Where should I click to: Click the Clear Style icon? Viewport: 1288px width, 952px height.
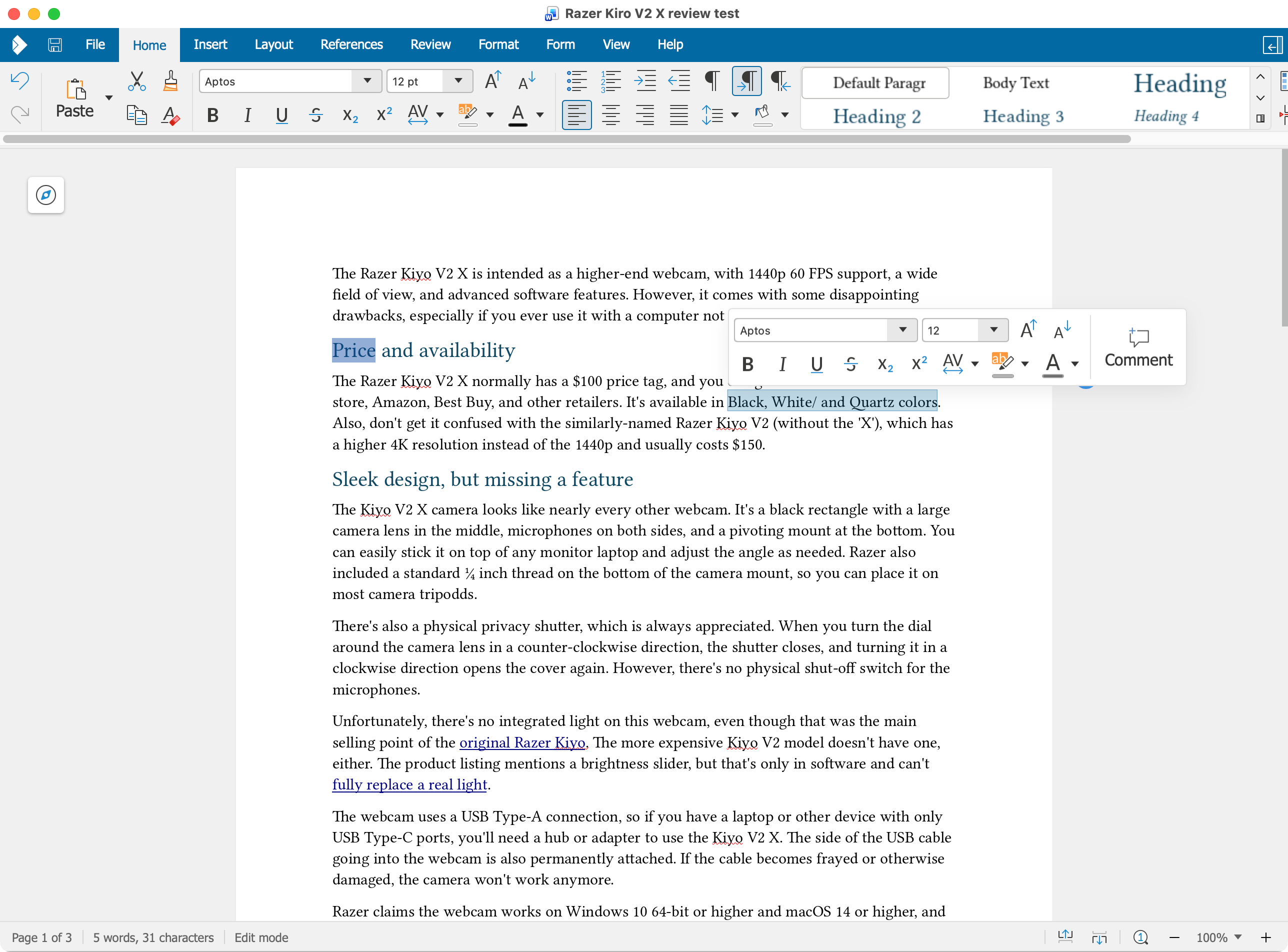[170, 114]
